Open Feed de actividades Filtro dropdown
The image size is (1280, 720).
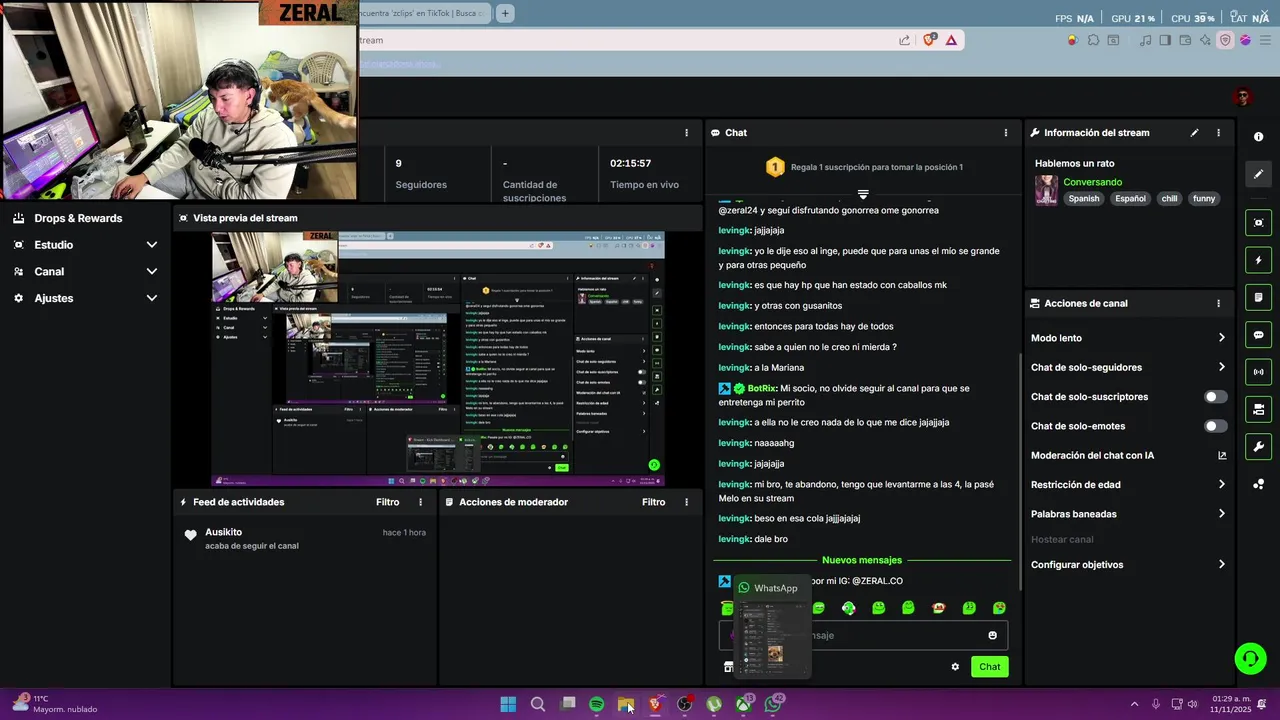tap(387, 502)
